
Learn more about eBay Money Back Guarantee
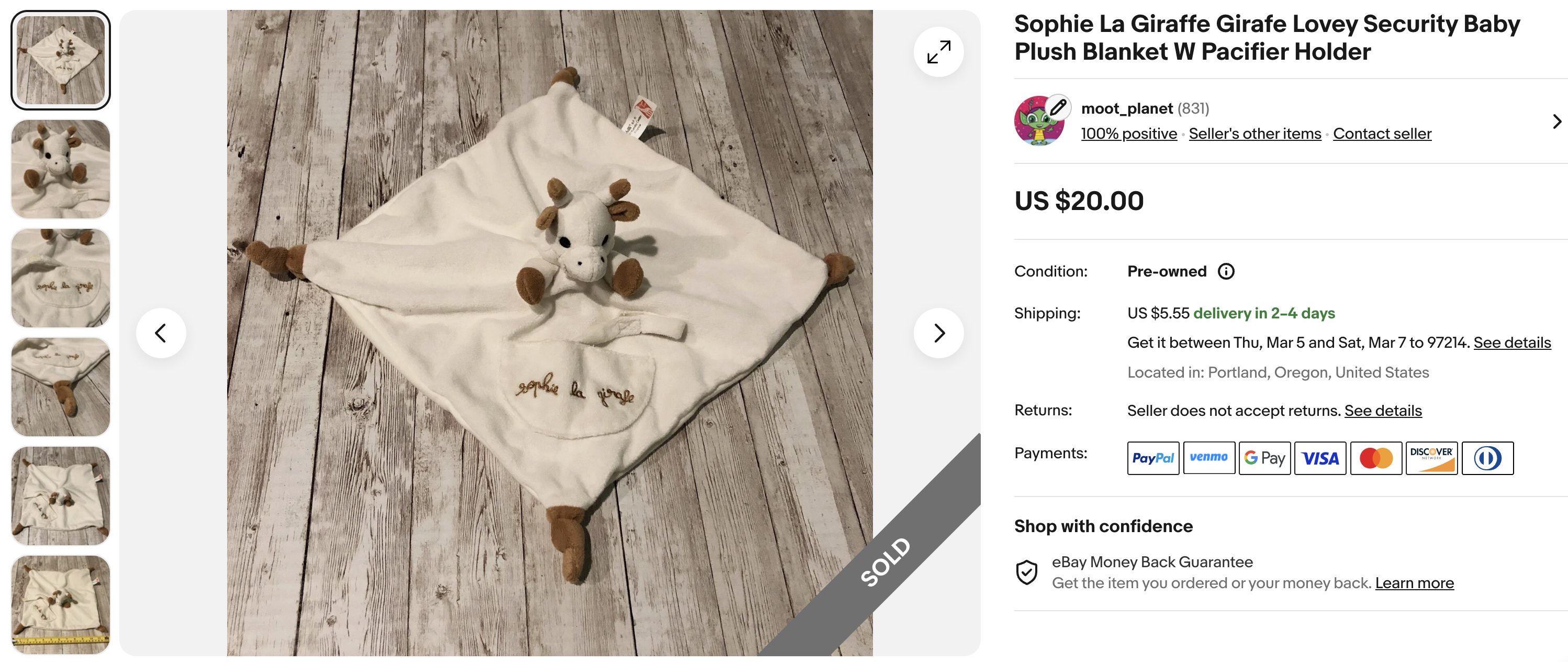coord(1414,583)
